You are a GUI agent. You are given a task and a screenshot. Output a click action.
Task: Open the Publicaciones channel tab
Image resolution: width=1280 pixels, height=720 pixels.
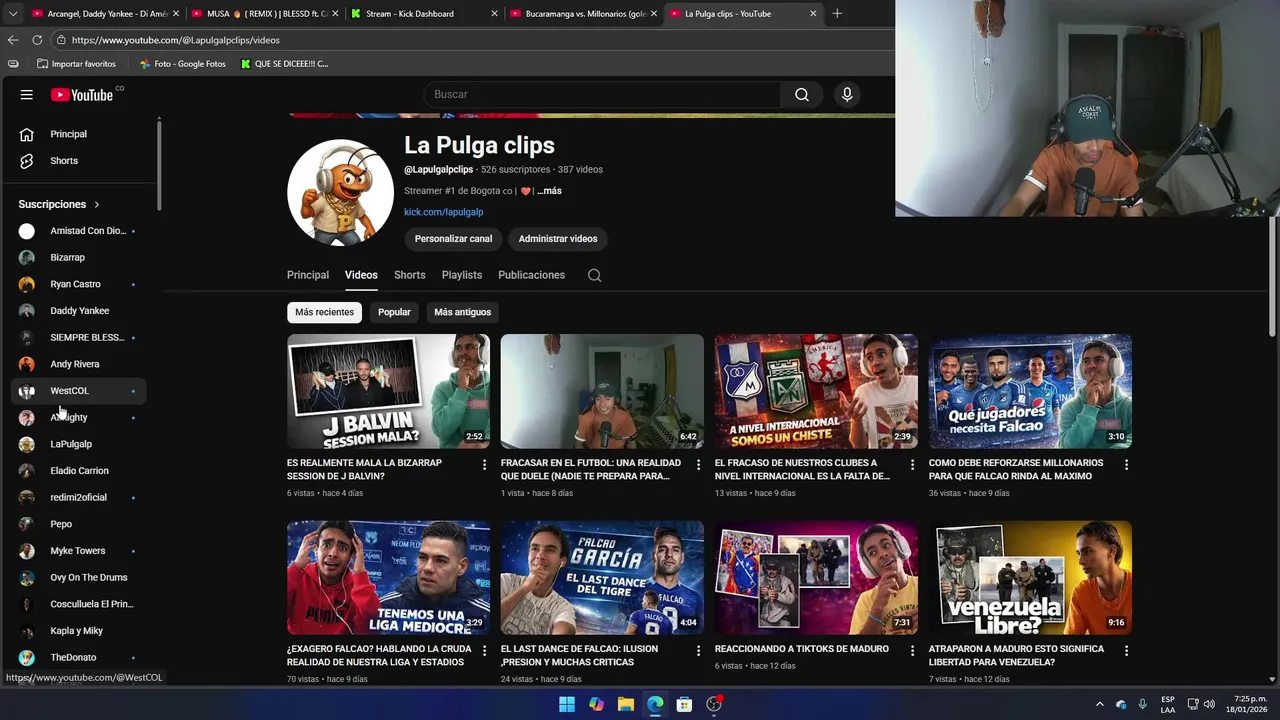coord(531,275)
